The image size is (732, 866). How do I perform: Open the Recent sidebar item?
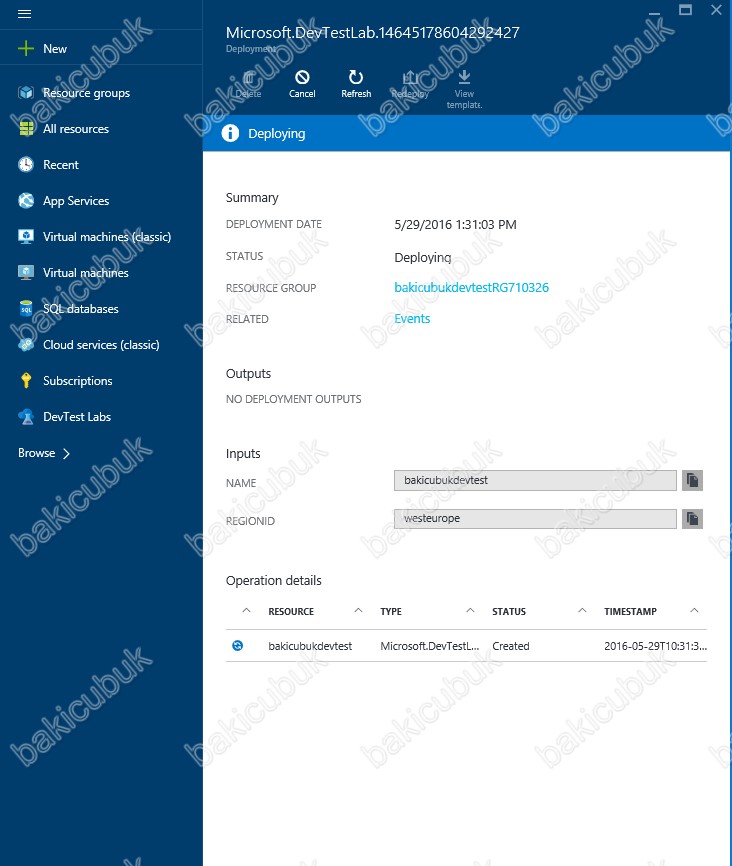pos(61,165)
